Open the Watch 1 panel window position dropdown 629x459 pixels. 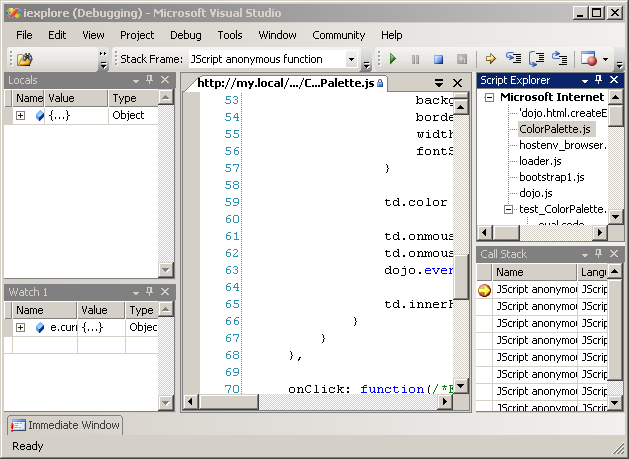[136, 293]
